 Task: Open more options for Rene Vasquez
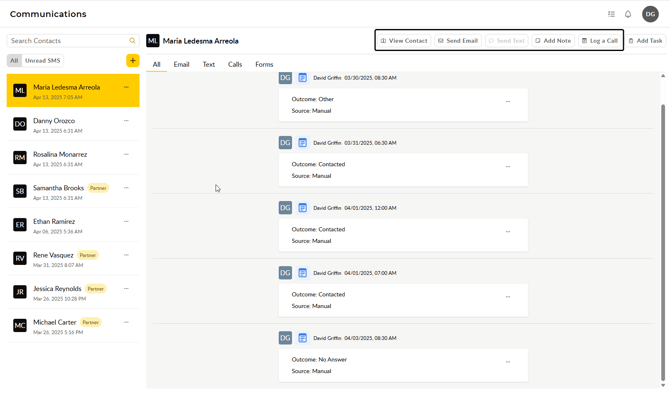[x=126, y=255]
